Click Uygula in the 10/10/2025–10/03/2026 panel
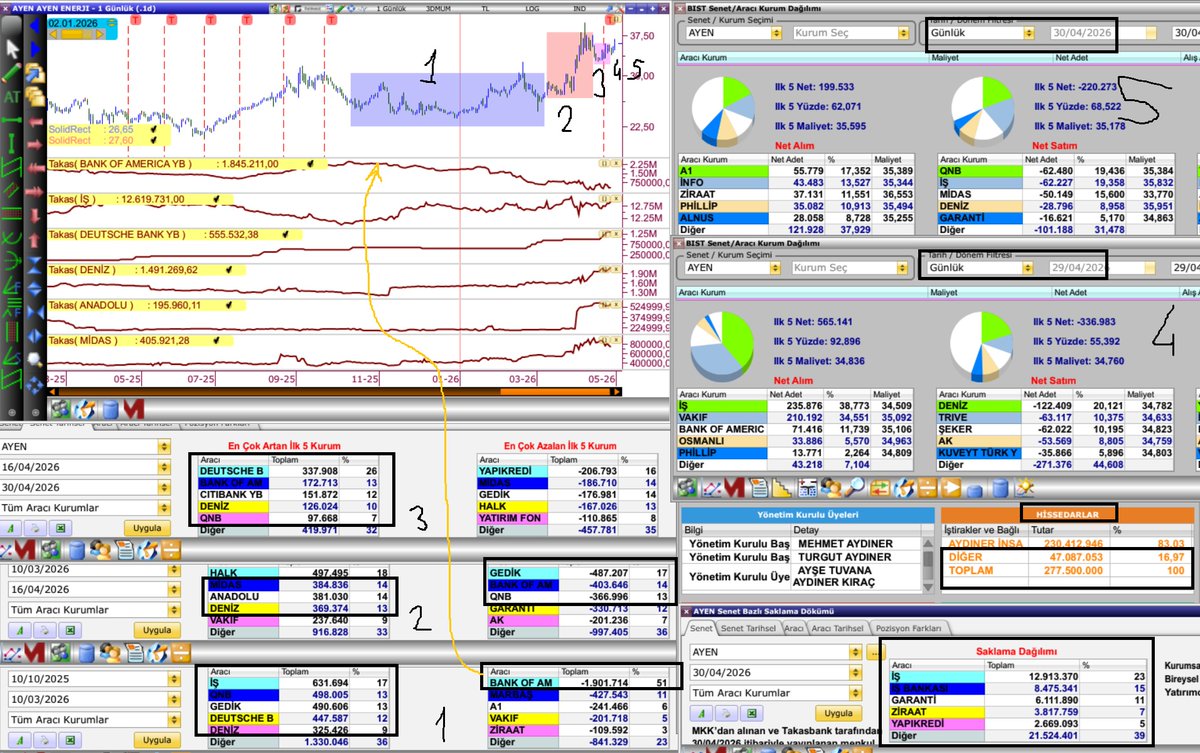Screen dimensions: 1200x753 (157, 739)
